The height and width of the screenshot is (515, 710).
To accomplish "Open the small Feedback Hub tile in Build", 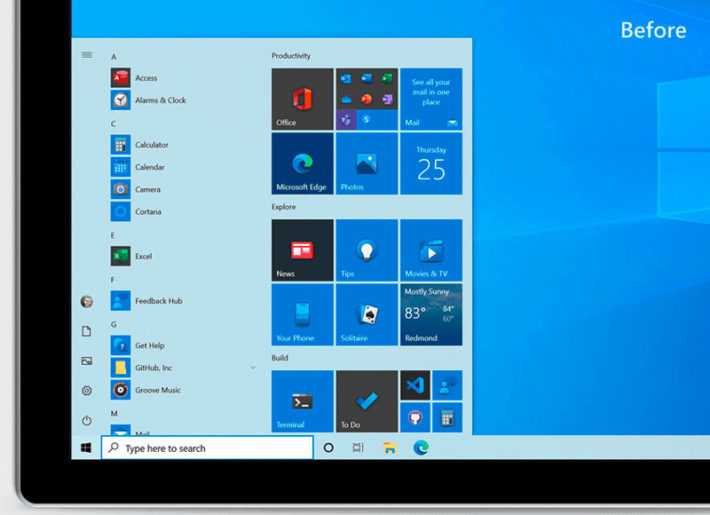I will tap(447, 385).
